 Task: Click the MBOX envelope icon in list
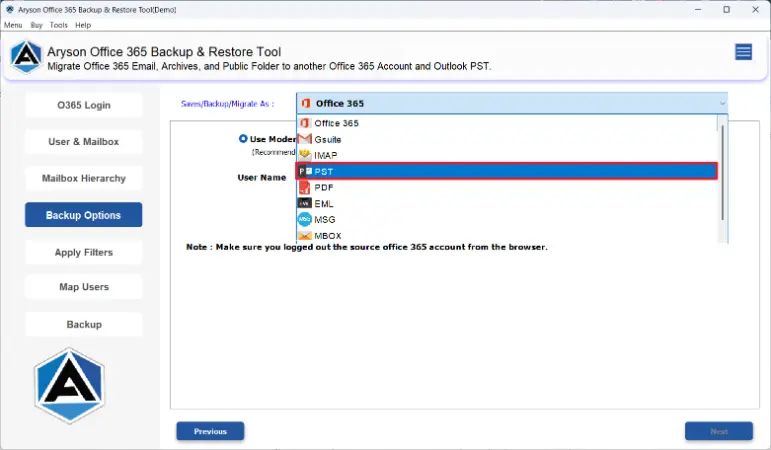click(305, 236)
